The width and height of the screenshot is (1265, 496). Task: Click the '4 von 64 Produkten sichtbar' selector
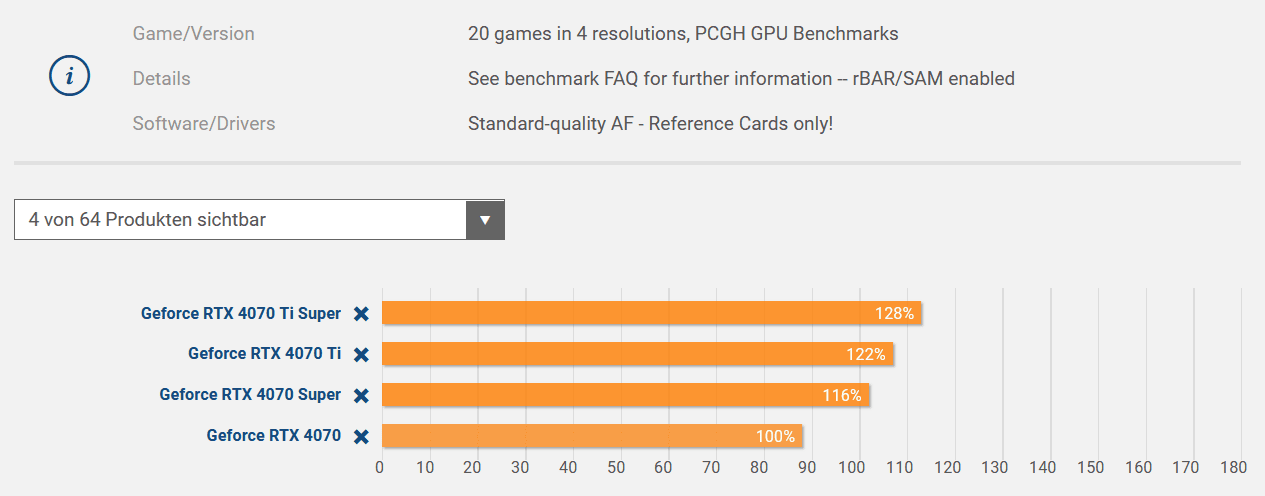(240, 220)
